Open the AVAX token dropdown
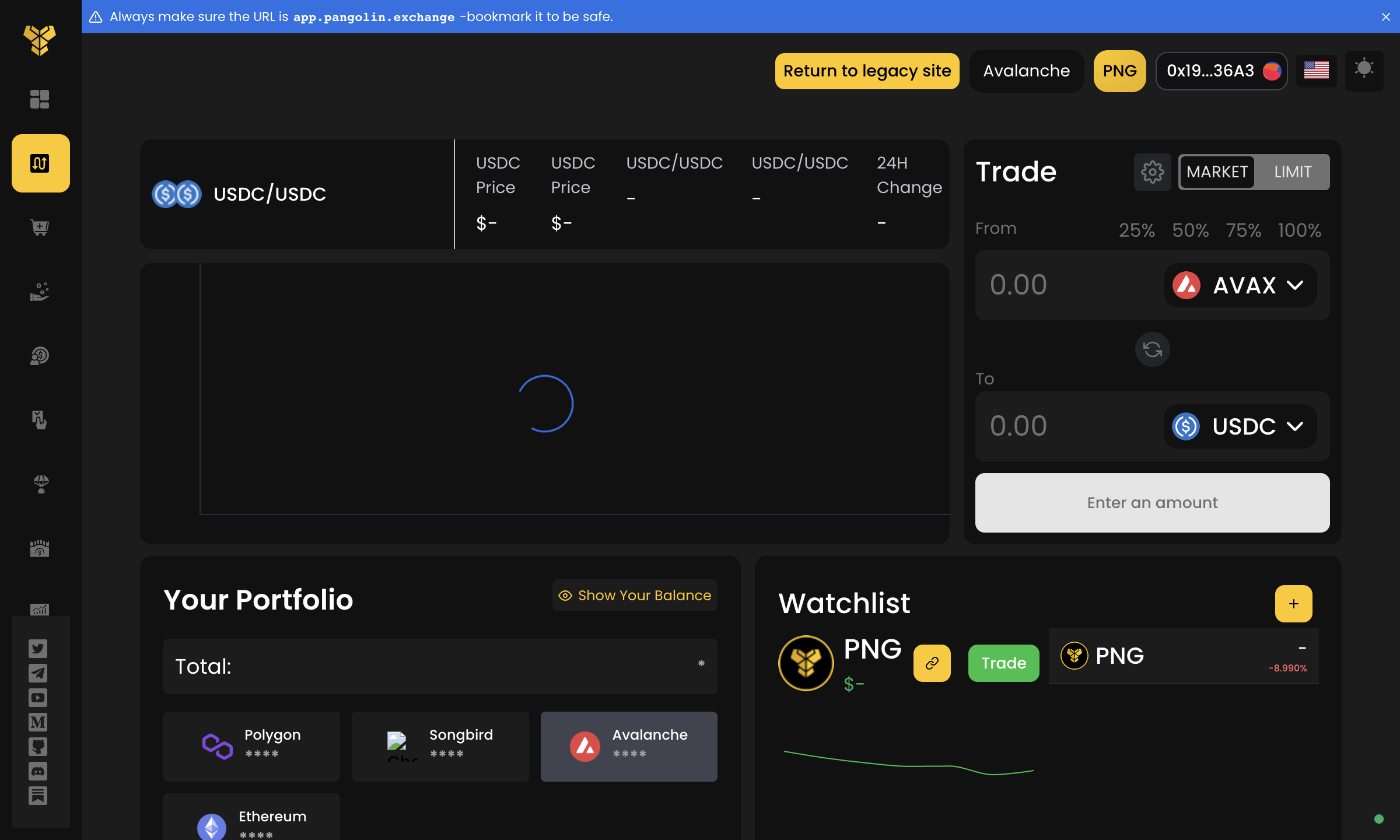Image resolution: width=1400 pixels, height=840 pixels. (x=1241, y=285)
